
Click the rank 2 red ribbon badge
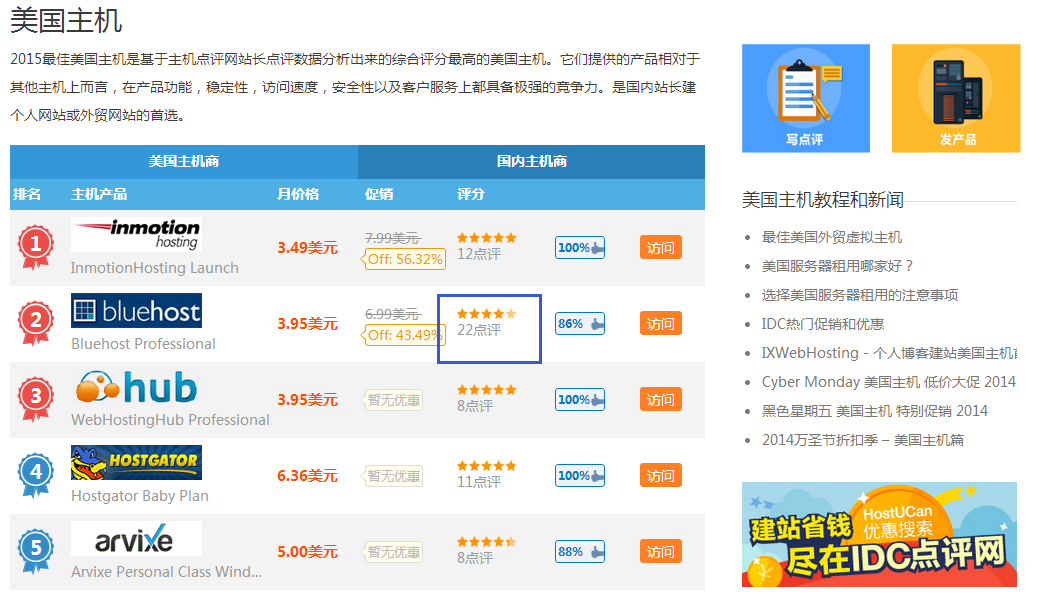(36, 323)
